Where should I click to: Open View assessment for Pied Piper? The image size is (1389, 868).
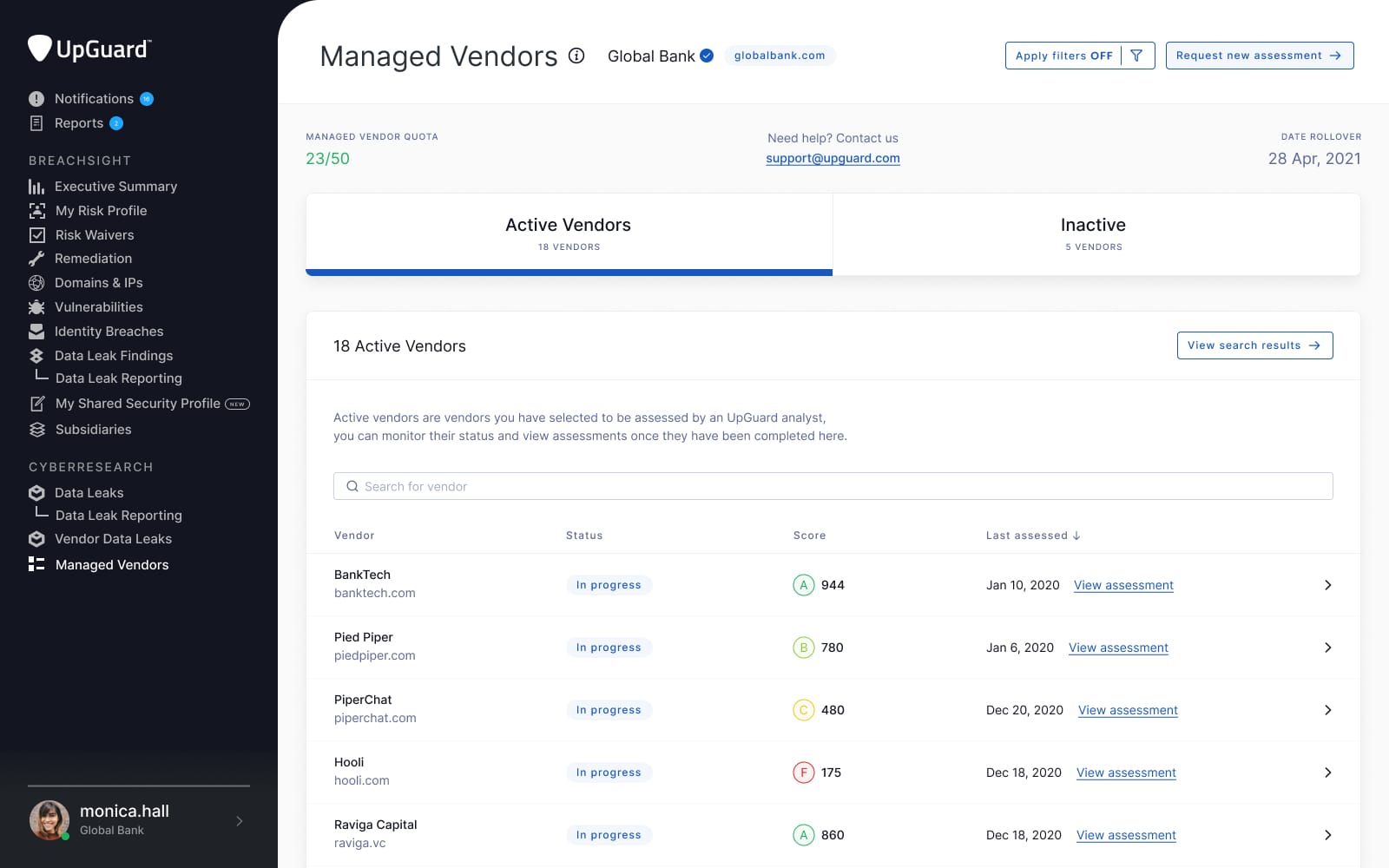1118,648
